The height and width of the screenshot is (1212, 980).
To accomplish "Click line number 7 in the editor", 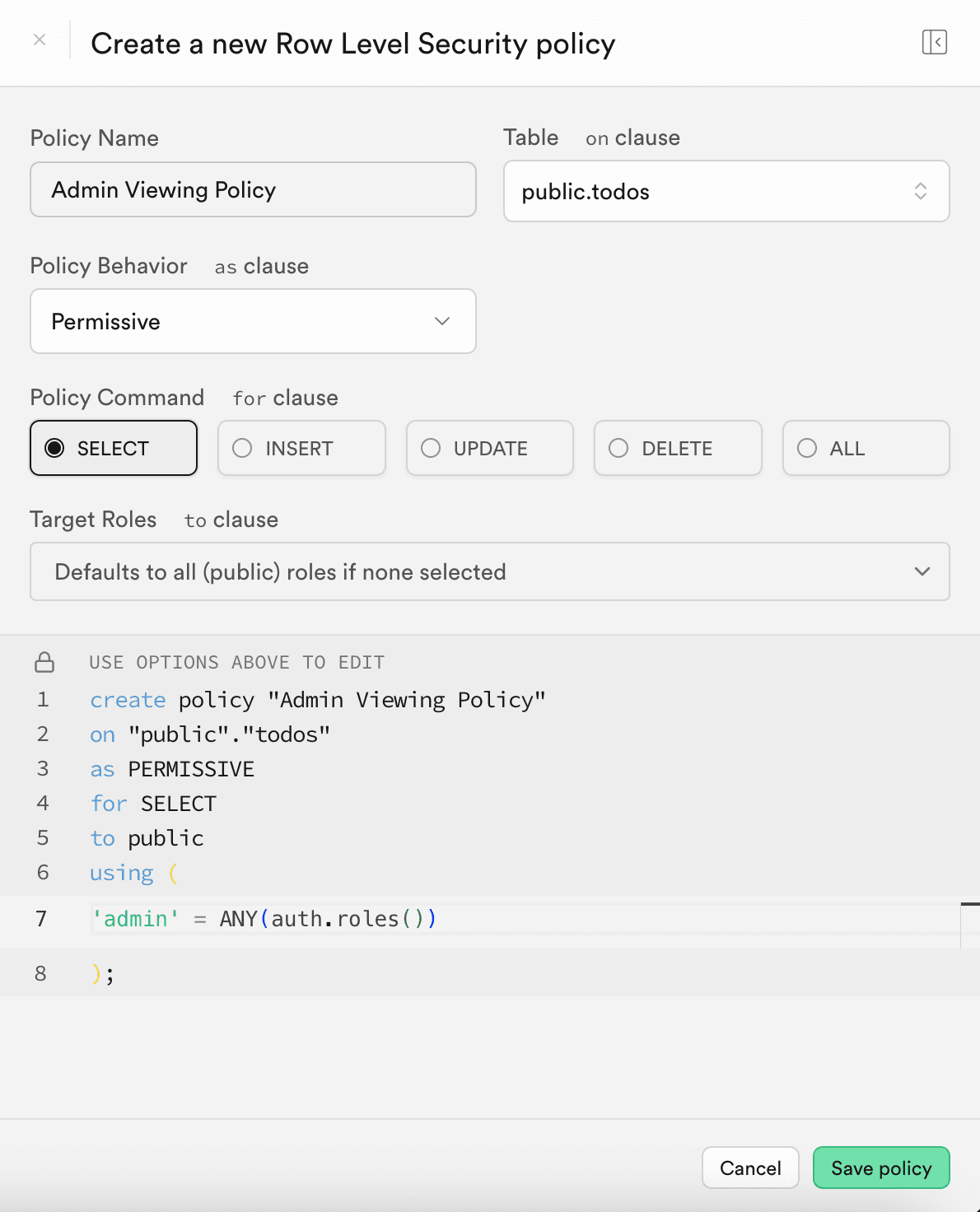I will point(41,918).
